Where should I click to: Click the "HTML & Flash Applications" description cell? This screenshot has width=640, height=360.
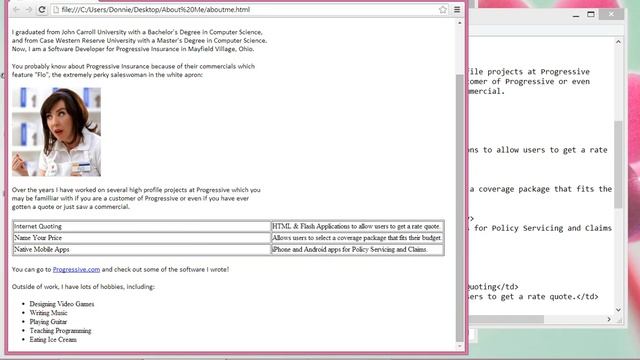(x=358, y=226)
